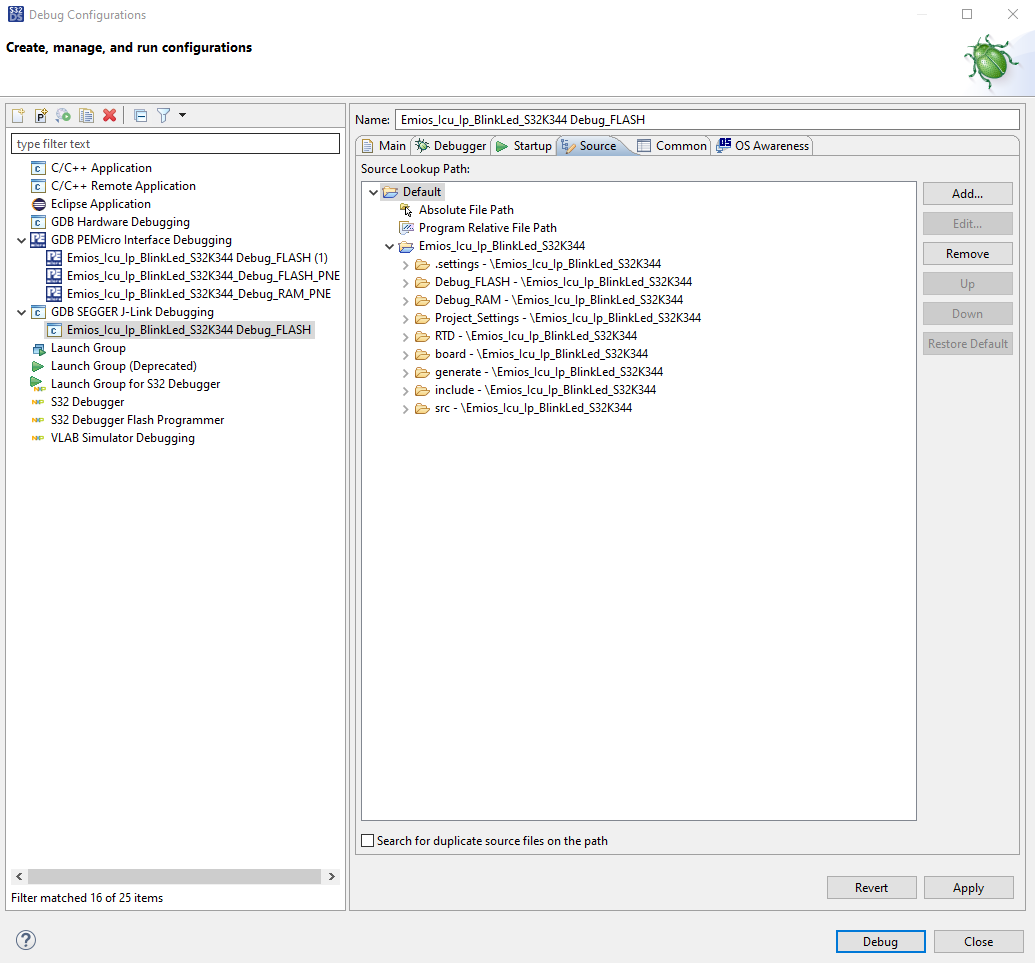This screenshot has width=1035, height=963.
Task: Create a new launch configuration prototype
Action: (40, 115)
